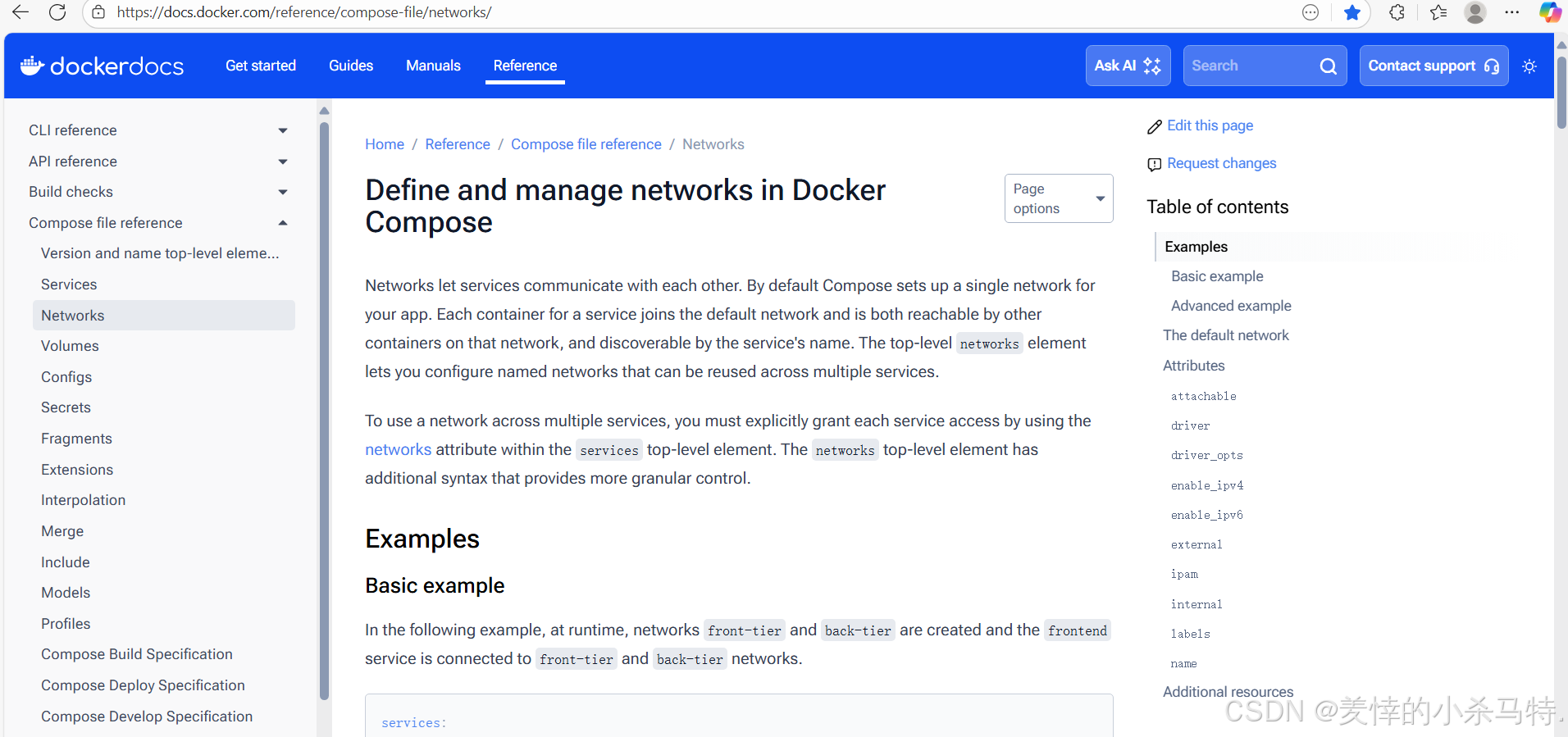1568x737 pixels.
Task: Jump to Basic example in table of contents
Action: 1217,276
